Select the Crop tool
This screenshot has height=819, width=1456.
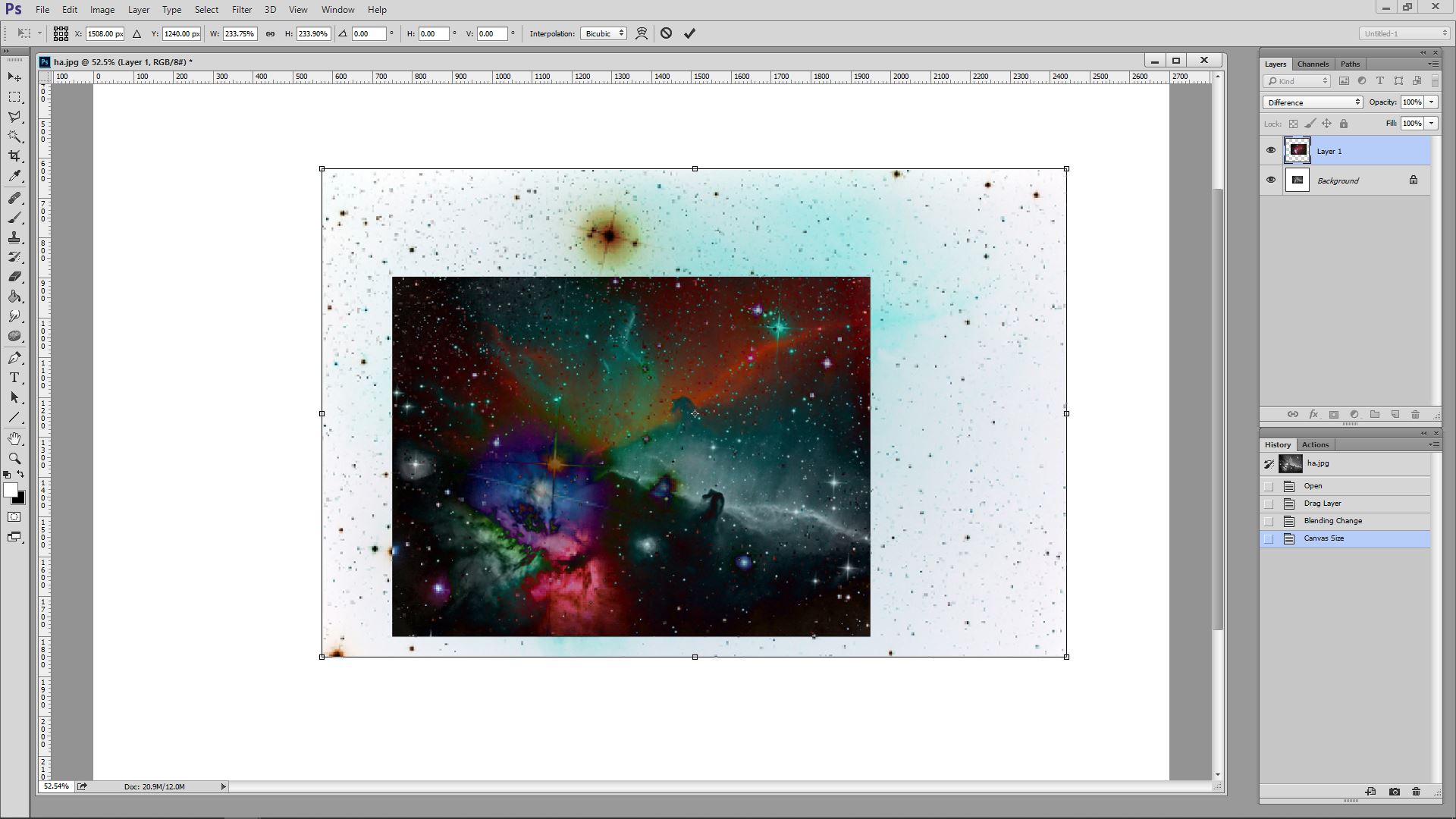tap(14, 156)
